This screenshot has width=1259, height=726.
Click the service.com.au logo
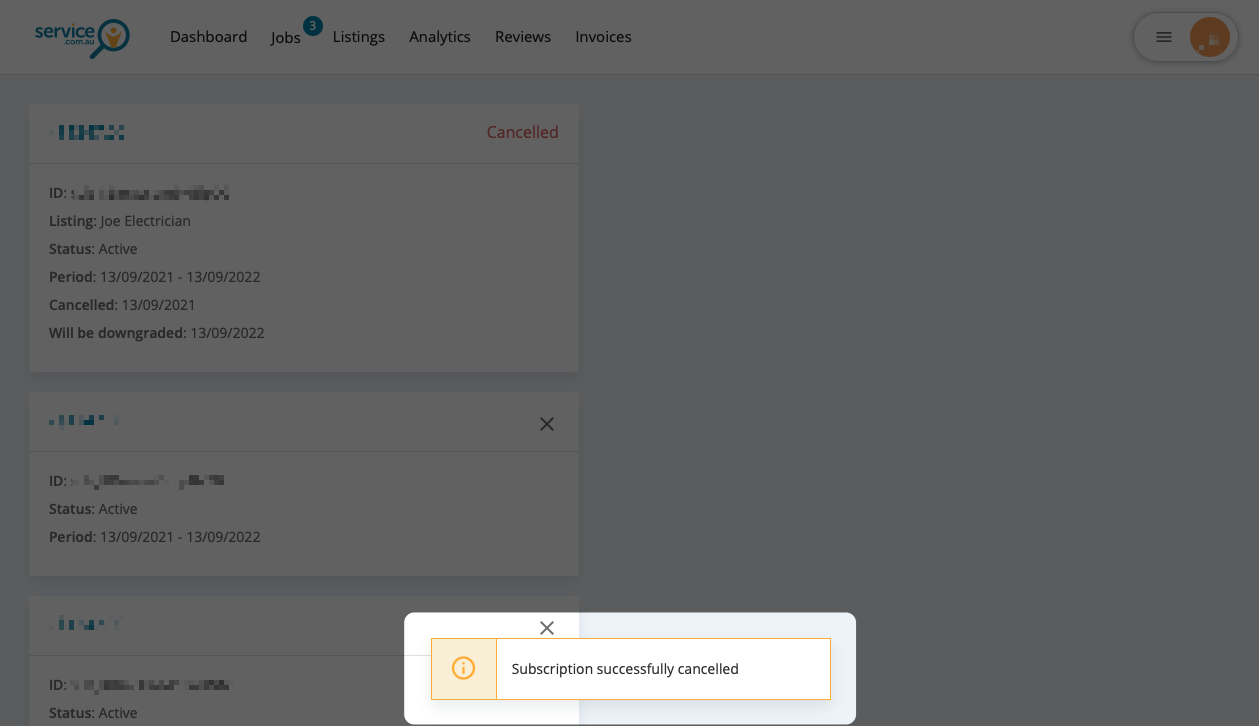82,37
